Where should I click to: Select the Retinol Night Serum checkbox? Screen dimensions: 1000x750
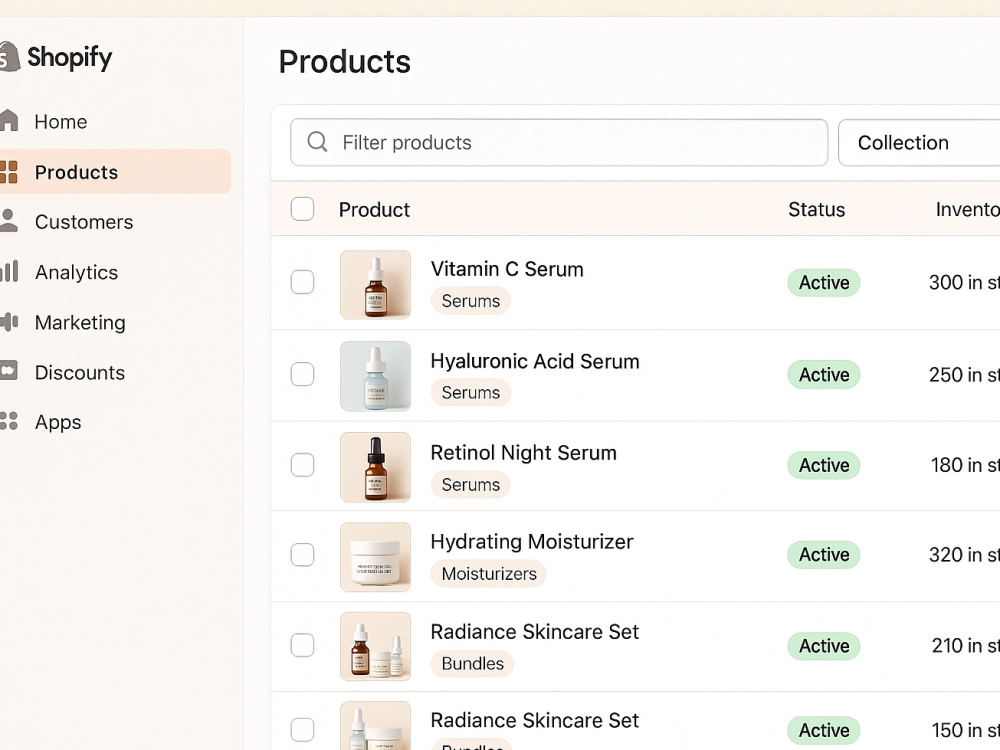(x=302, y=465)
